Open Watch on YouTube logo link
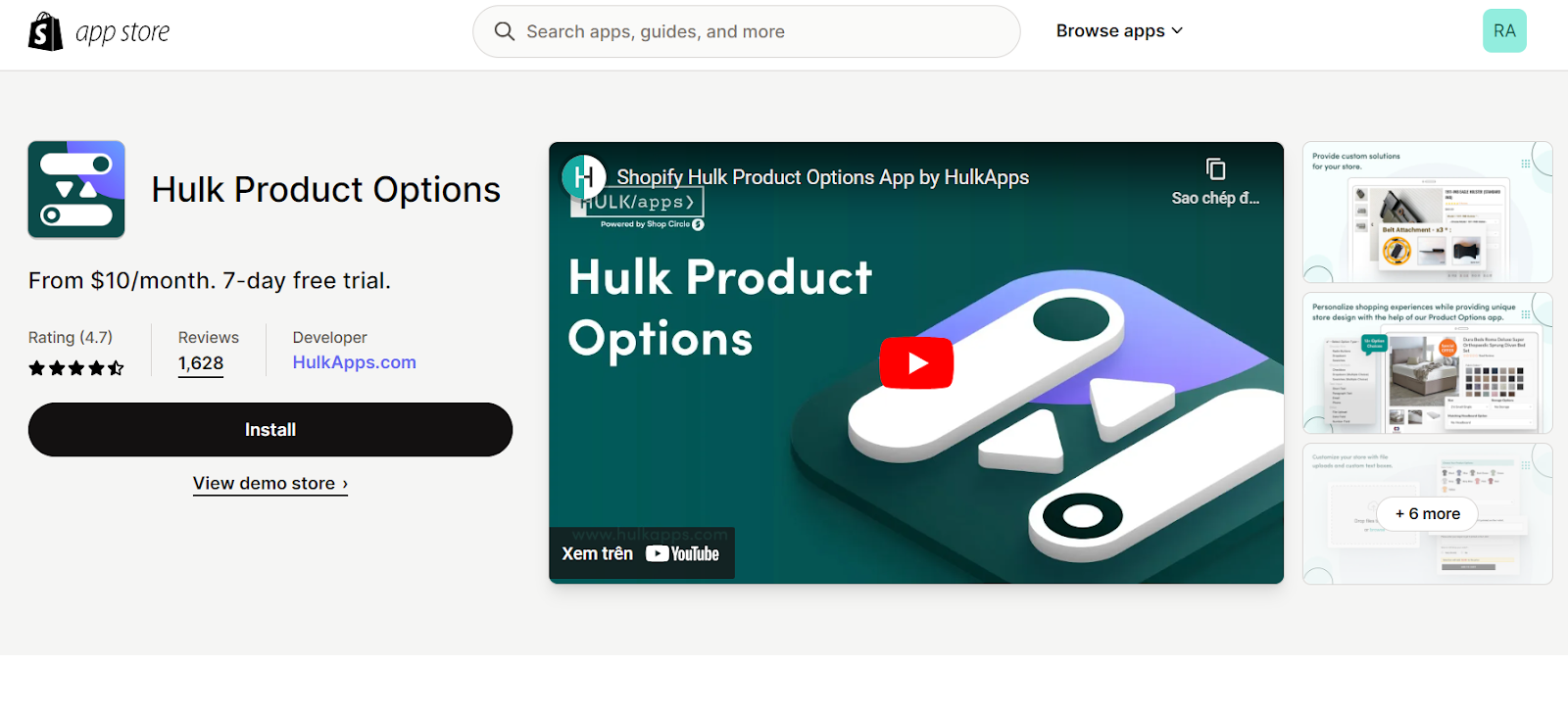 click(682, 553)
